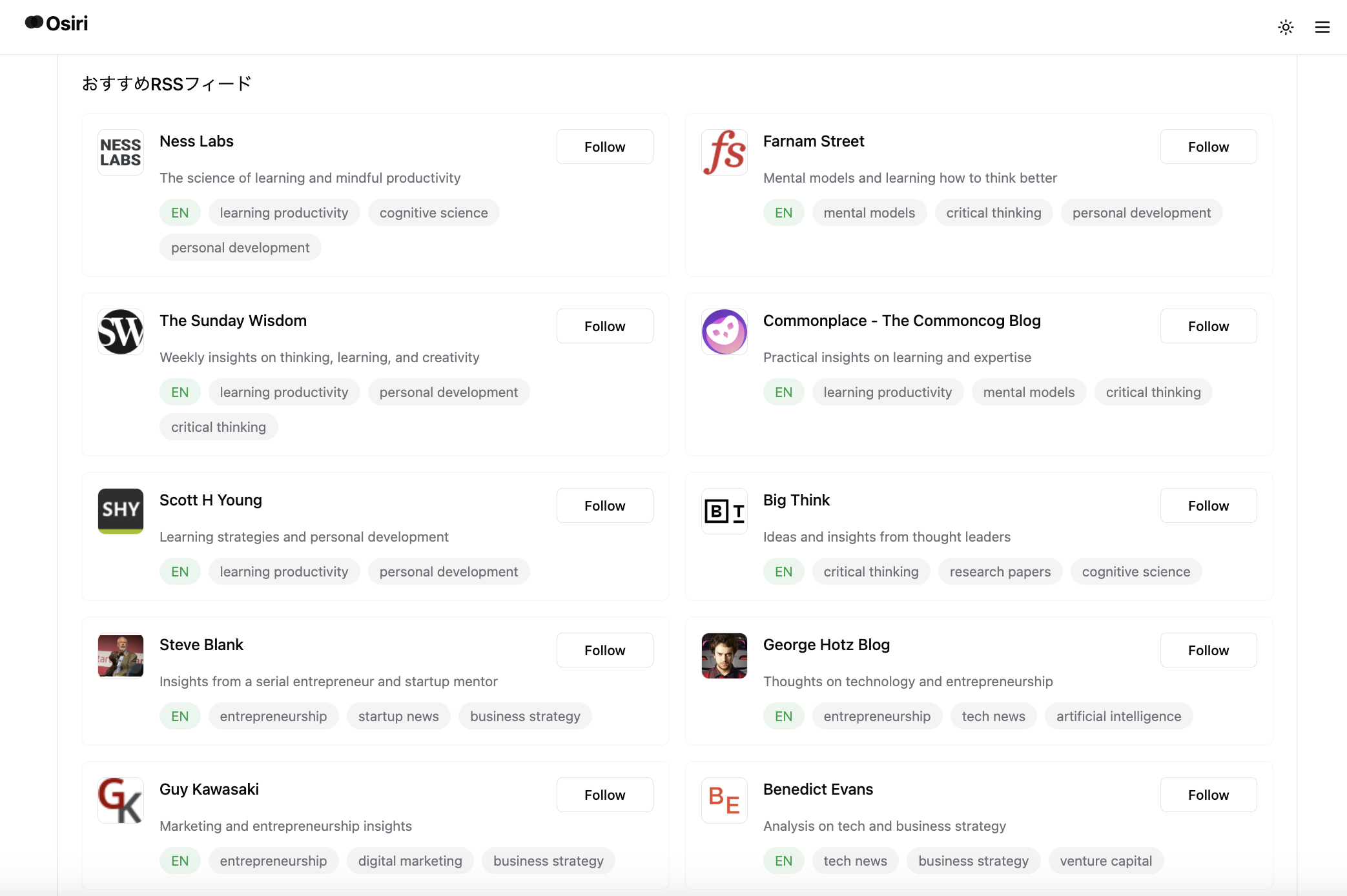The height and width of the screenshot is (896, 1347).
Task: Click the Guy Kawasaki GK logo
Action: [x=121, y=800]
